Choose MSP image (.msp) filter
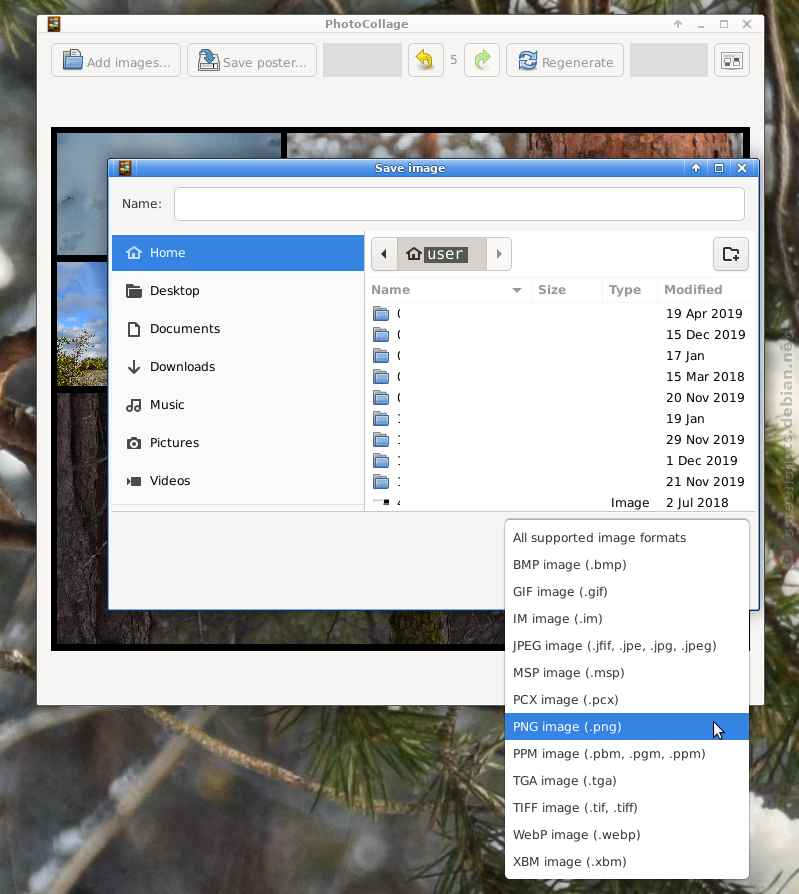 point(627,673)
